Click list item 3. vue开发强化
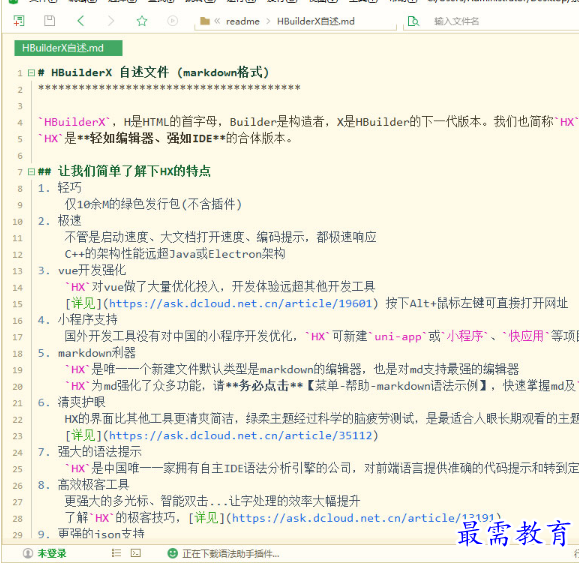This screenshot has height=565, width=579. (82, 270)
